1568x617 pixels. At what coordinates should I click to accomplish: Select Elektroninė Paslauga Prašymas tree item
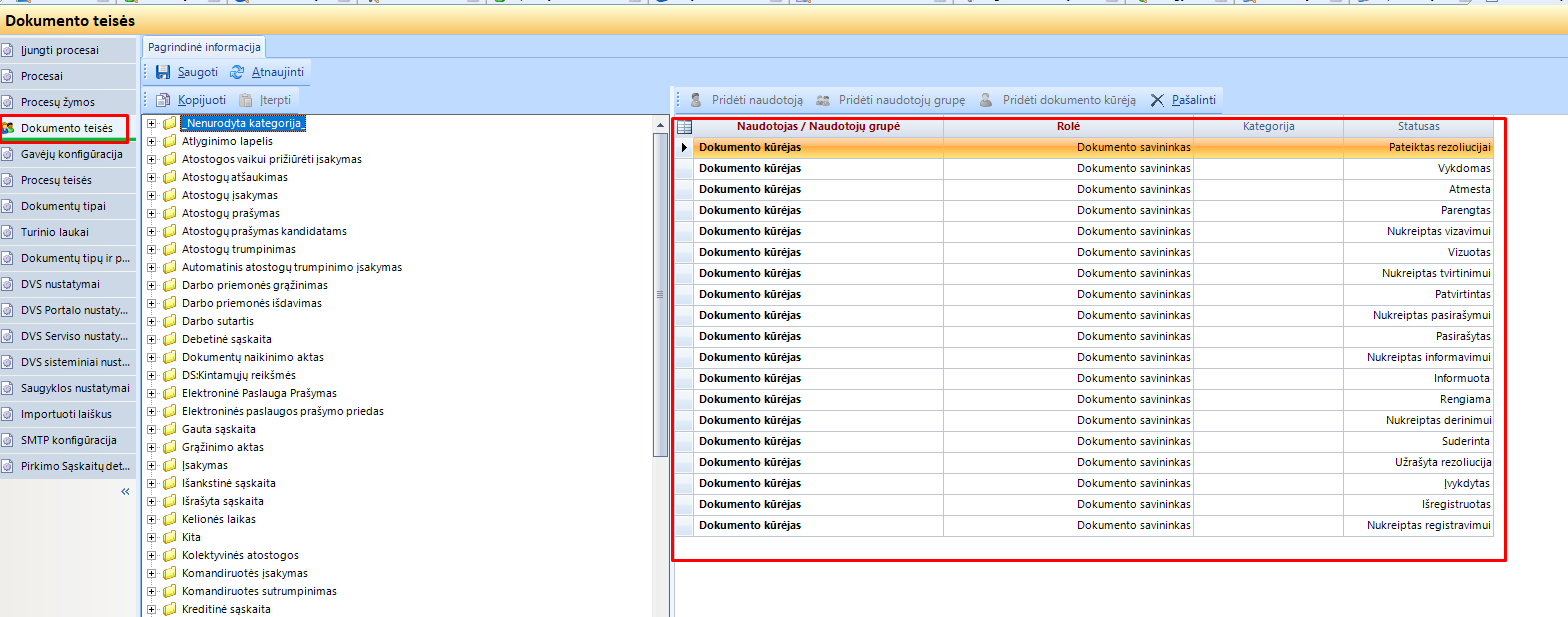coord(259,393)
